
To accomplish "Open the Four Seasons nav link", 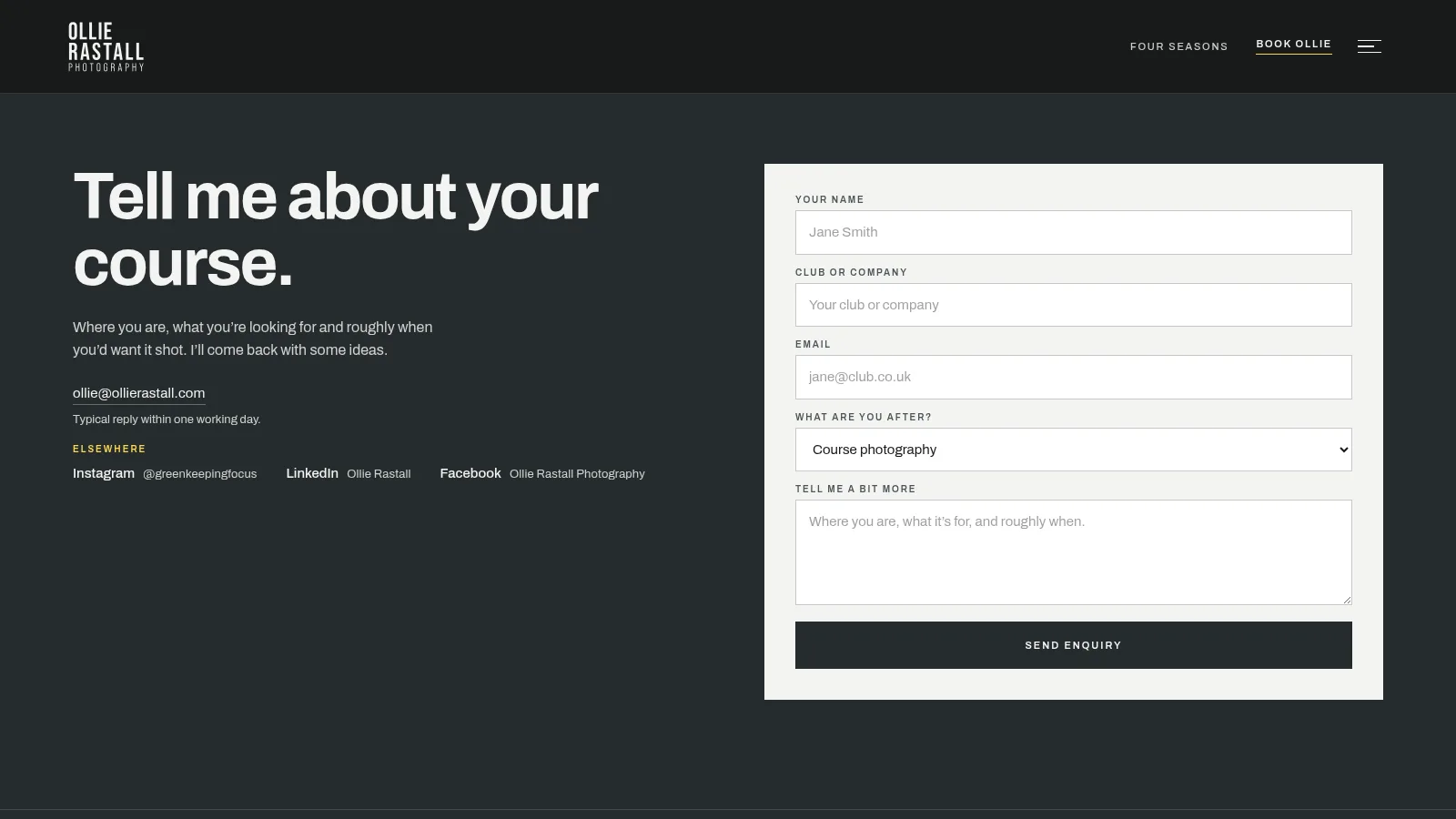I will coord(1178,46).
